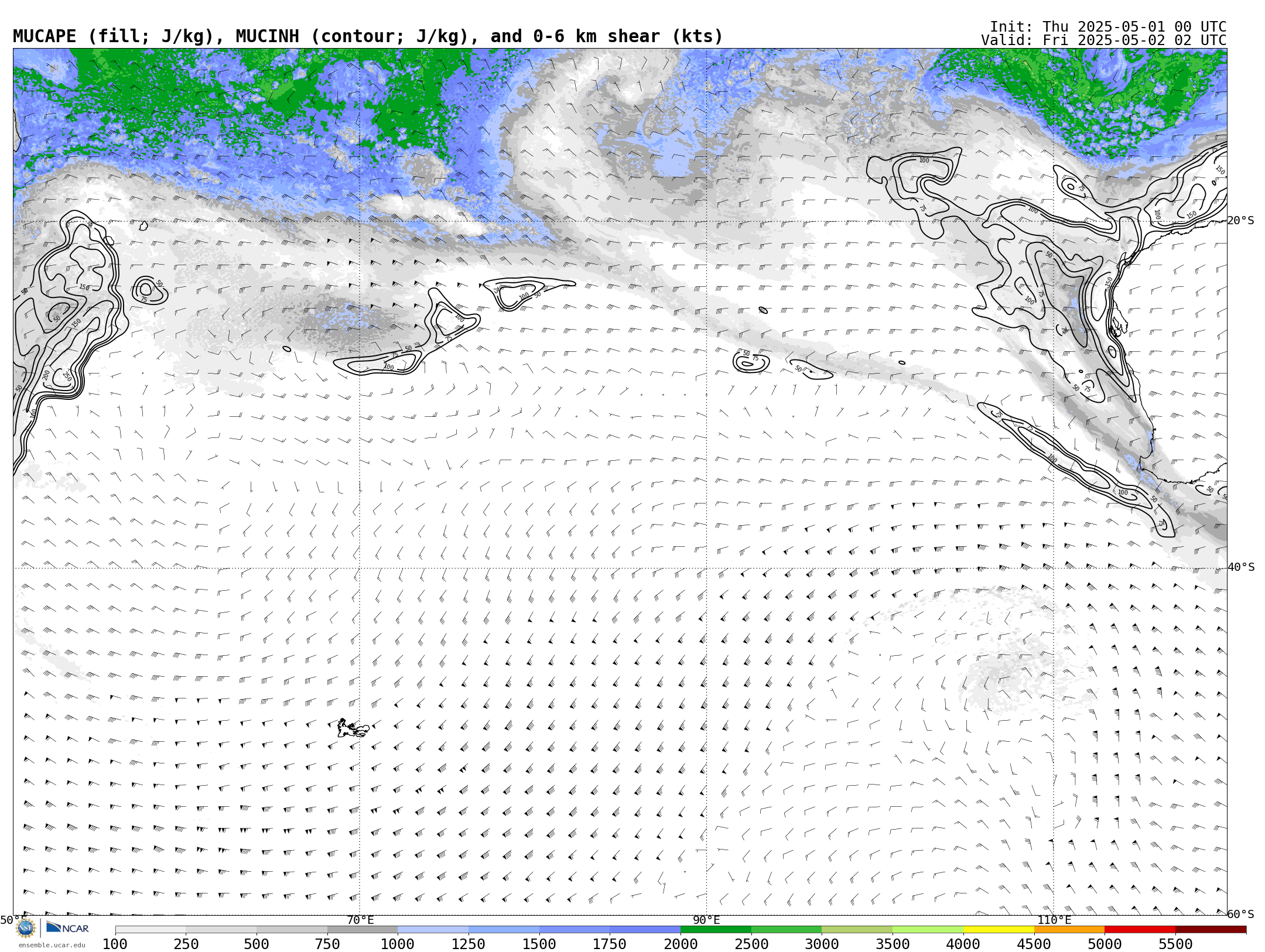Click the 1500 colorbar tick label

(539, 944)
